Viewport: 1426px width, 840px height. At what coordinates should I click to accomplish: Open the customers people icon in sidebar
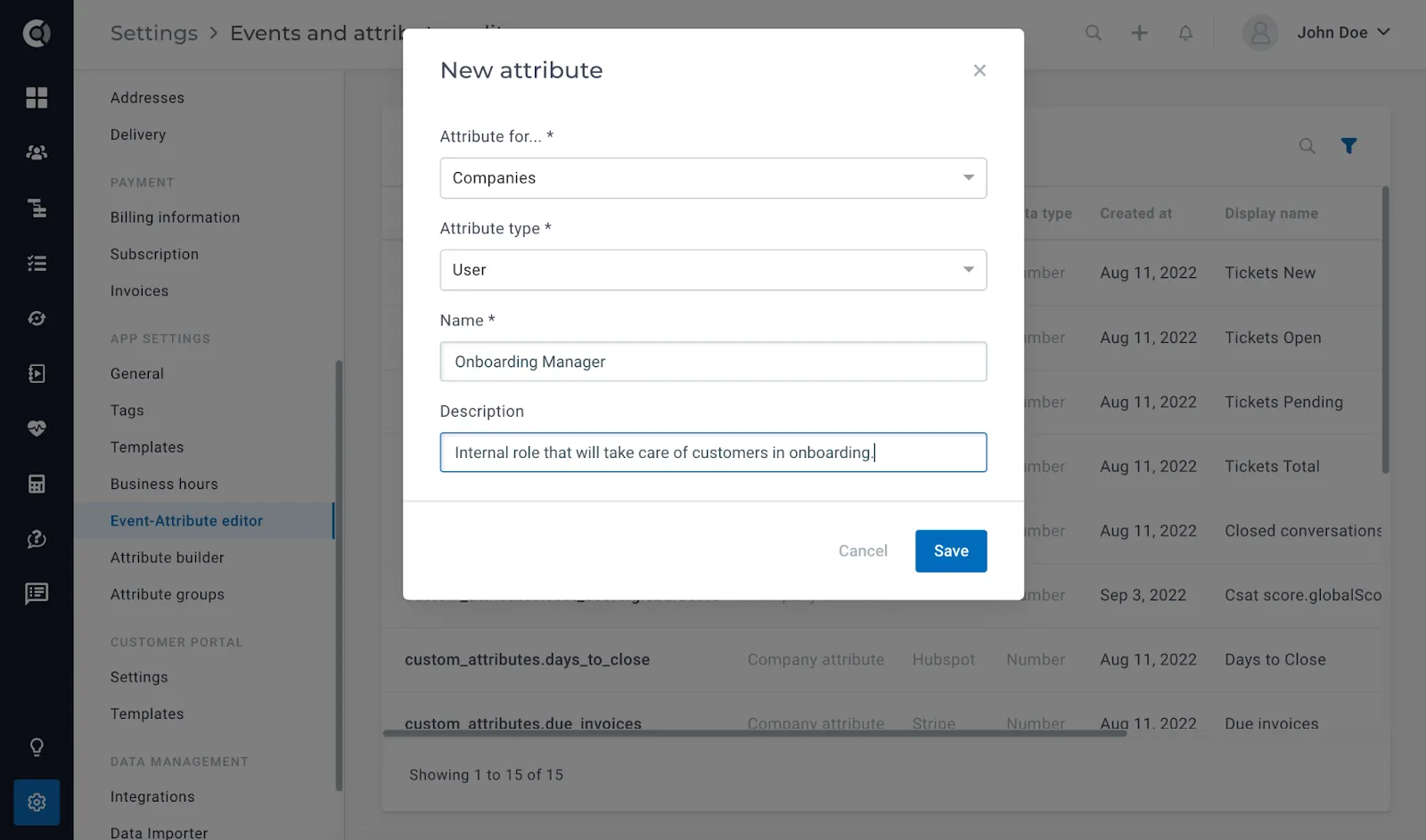click(x=37, y=152)
